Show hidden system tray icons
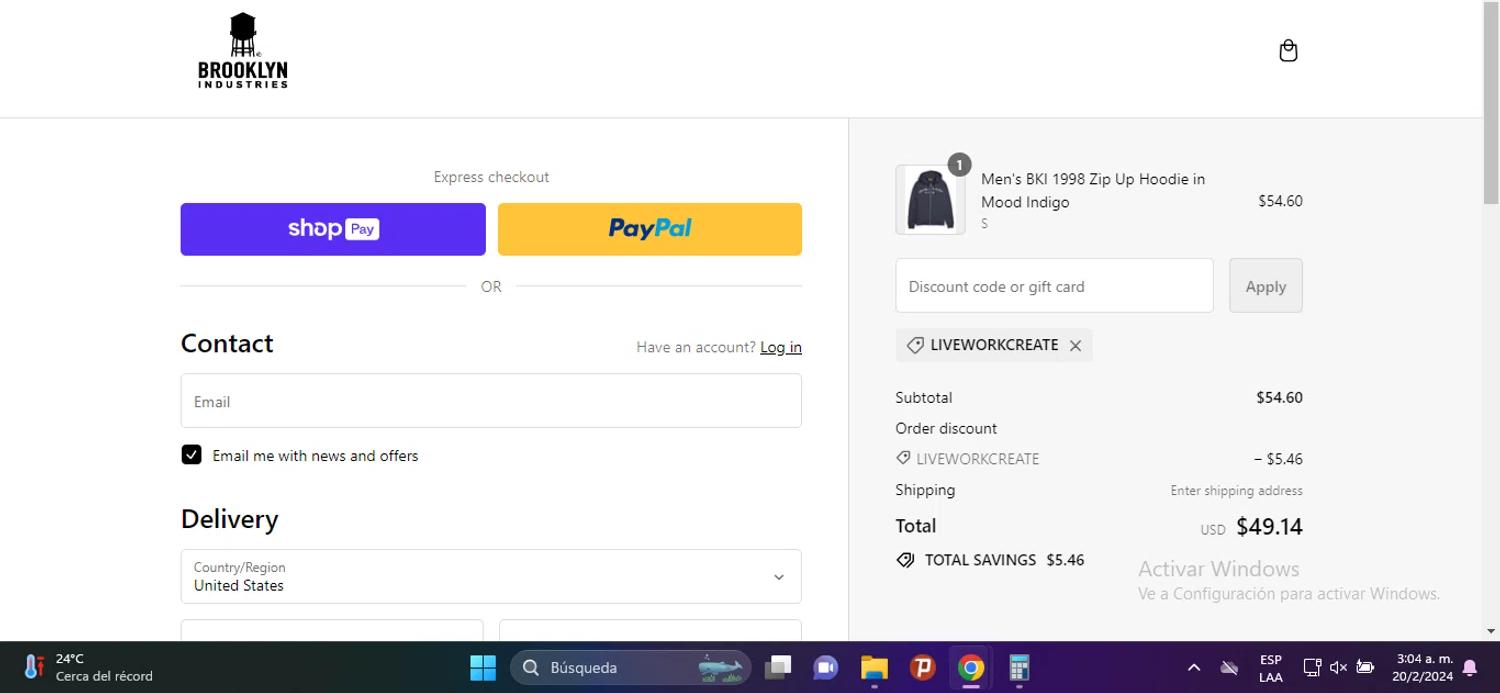 (1193, 667)
